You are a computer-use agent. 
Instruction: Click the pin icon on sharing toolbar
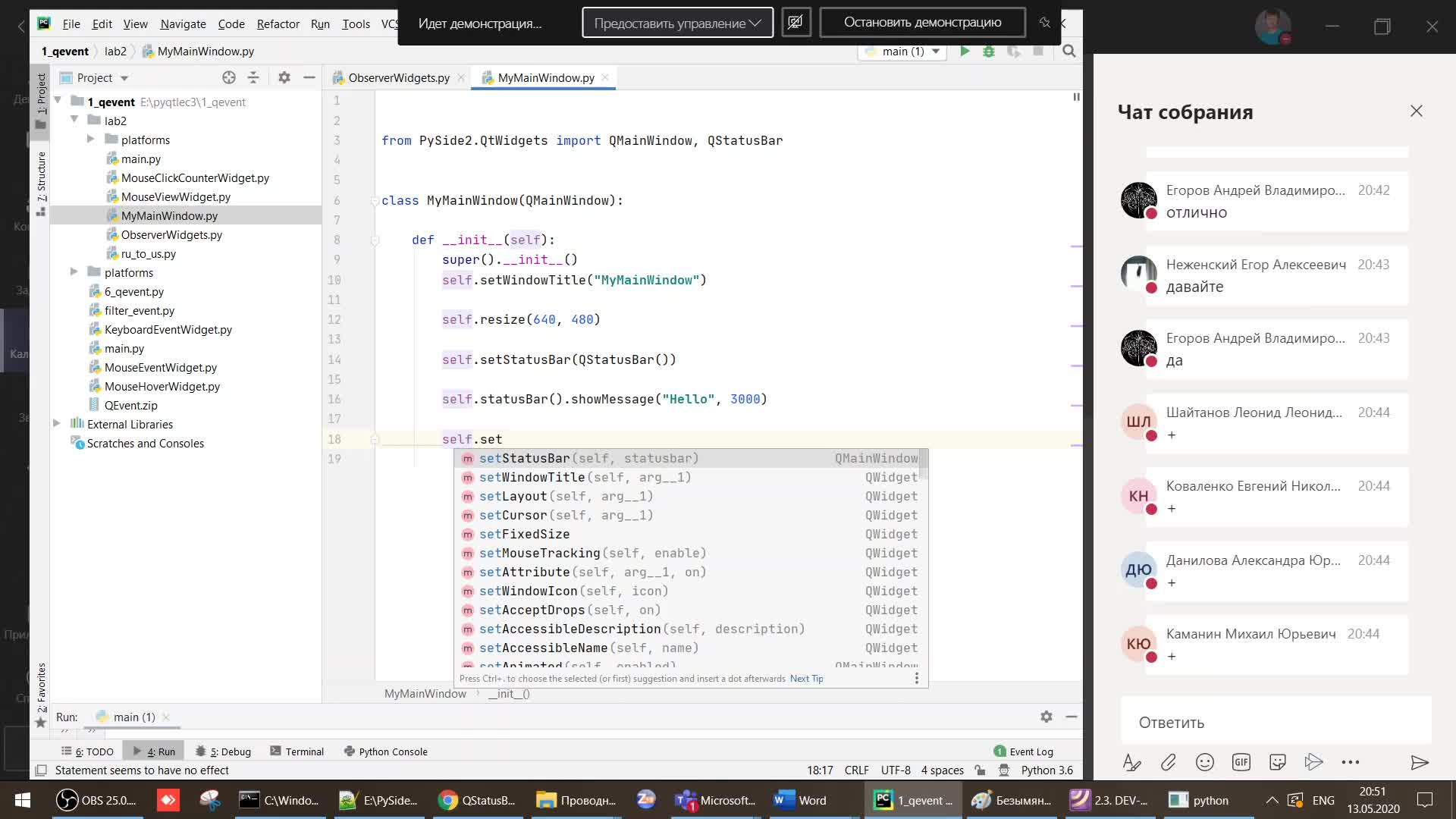[x=1045, y=23]
